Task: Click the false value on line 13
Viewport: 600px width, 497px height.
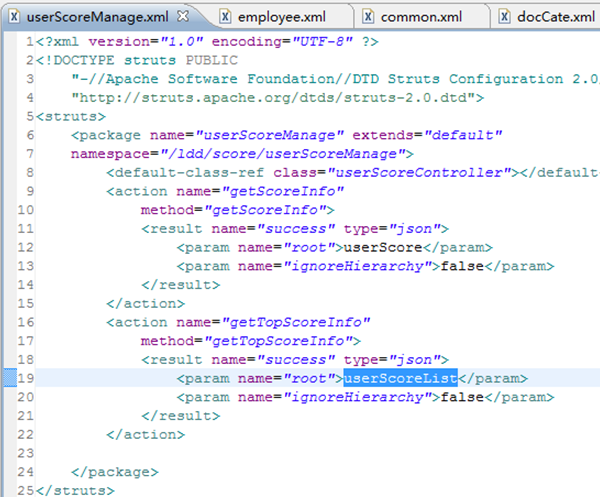Action: [462, 266]
